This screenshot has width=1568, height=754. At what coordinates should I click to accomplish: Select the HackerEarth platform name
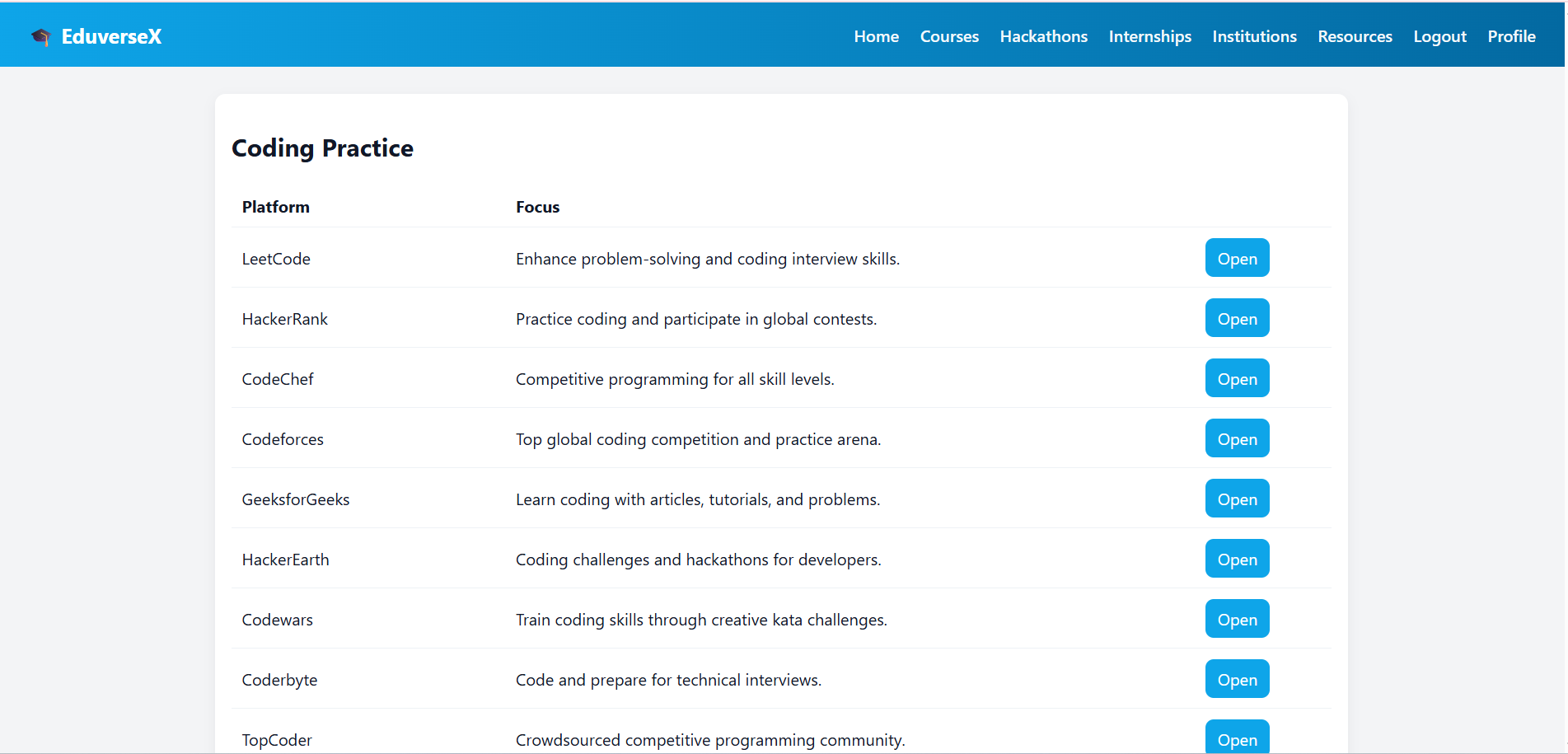pos(285,560)
